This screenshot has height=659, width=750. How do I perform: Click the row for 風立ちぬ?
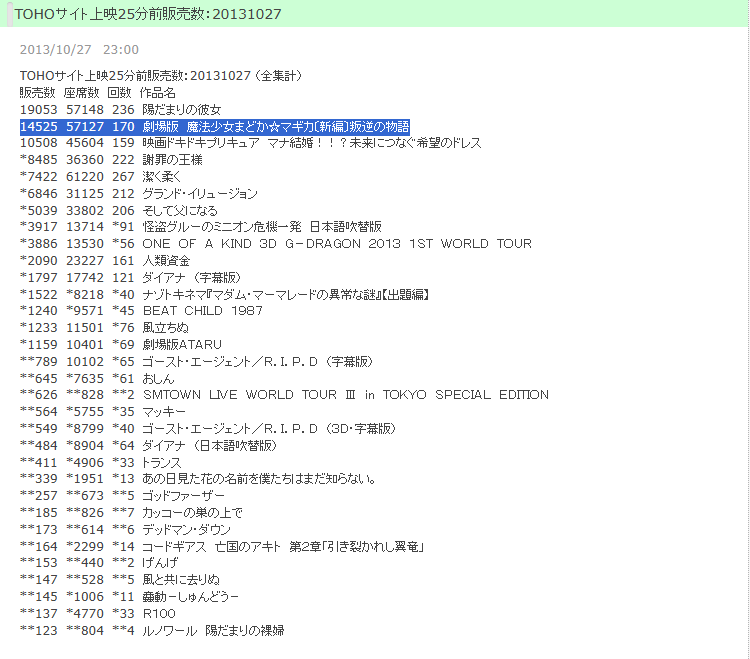tap(104, 328)
